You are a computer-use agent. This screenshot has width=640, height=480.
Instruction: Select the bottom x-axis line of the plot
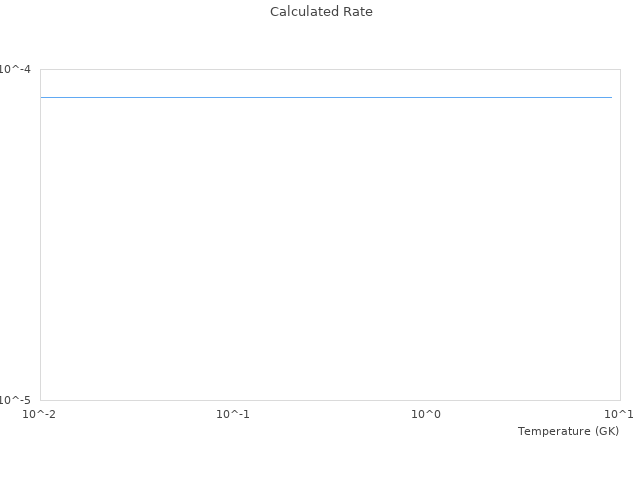[x=330, y=400]
